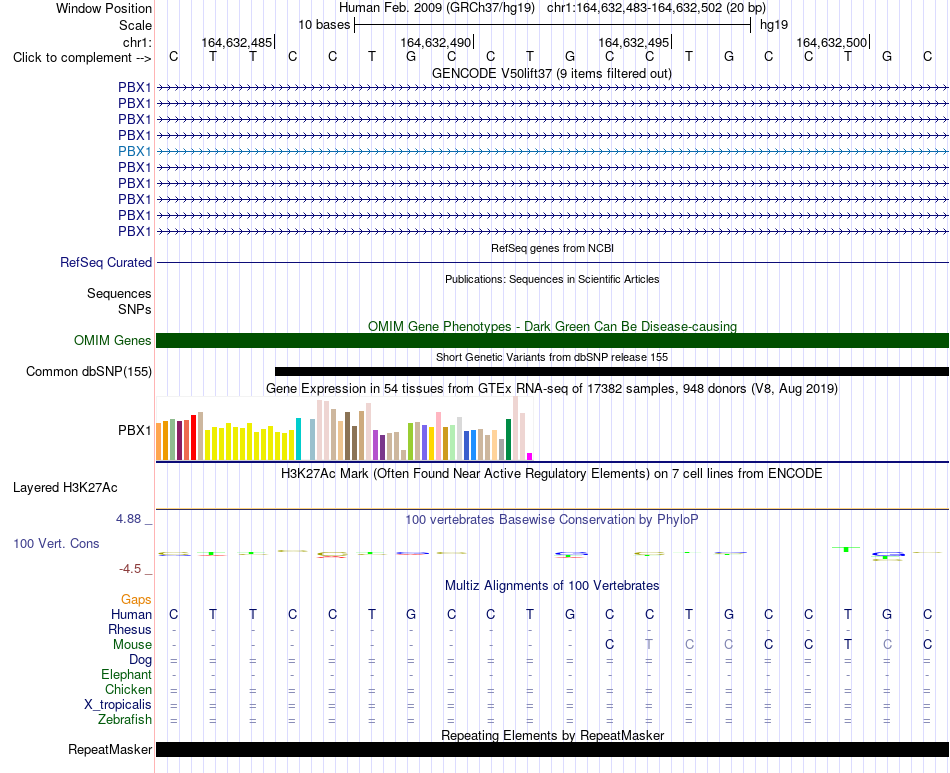Screen dimensions: 950x773
Task: Click the RepeatMasker black repeat bar
Action: pyautogui.click(x=552, y=749)
